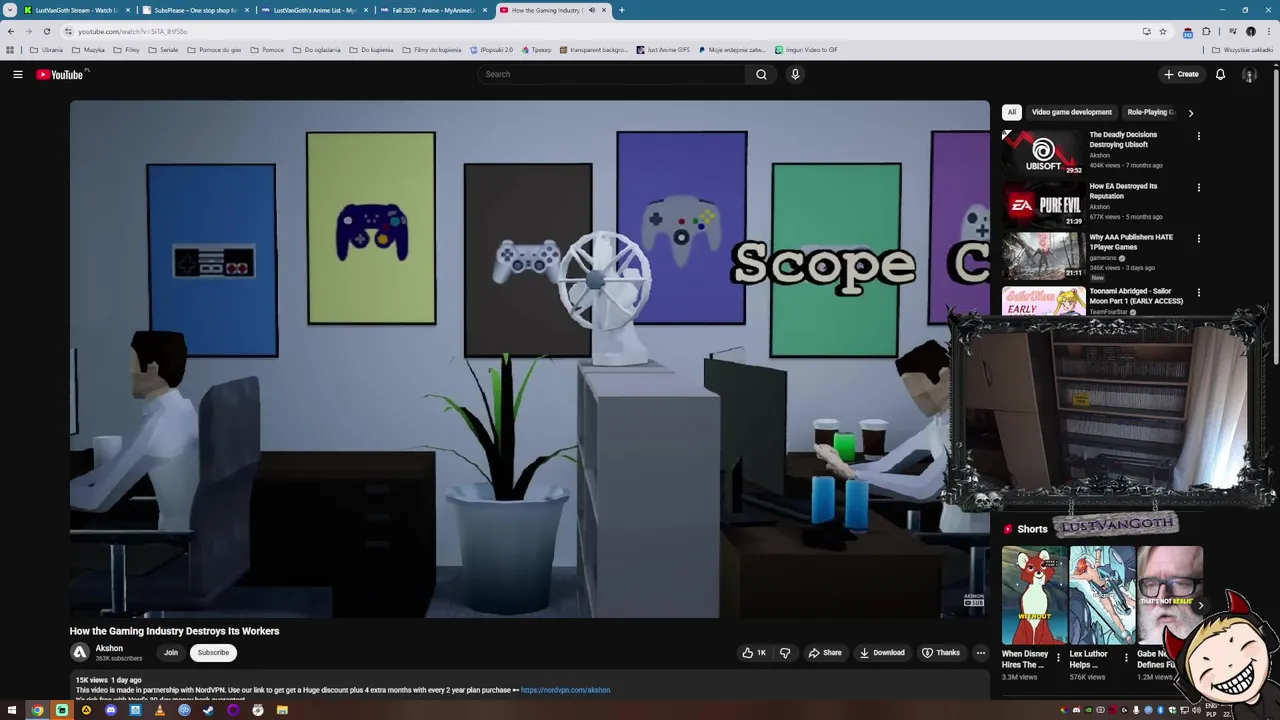Open Akshon channel avatar
This screenshot has width=1280, height=720.
tap(80, 652)
